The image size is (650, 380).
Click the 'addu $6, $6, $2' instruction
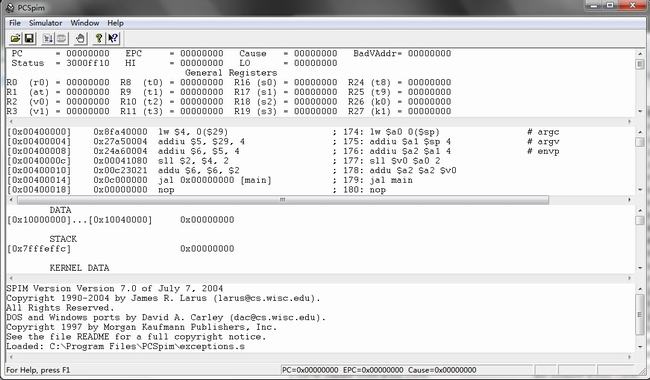pos(199,170)
